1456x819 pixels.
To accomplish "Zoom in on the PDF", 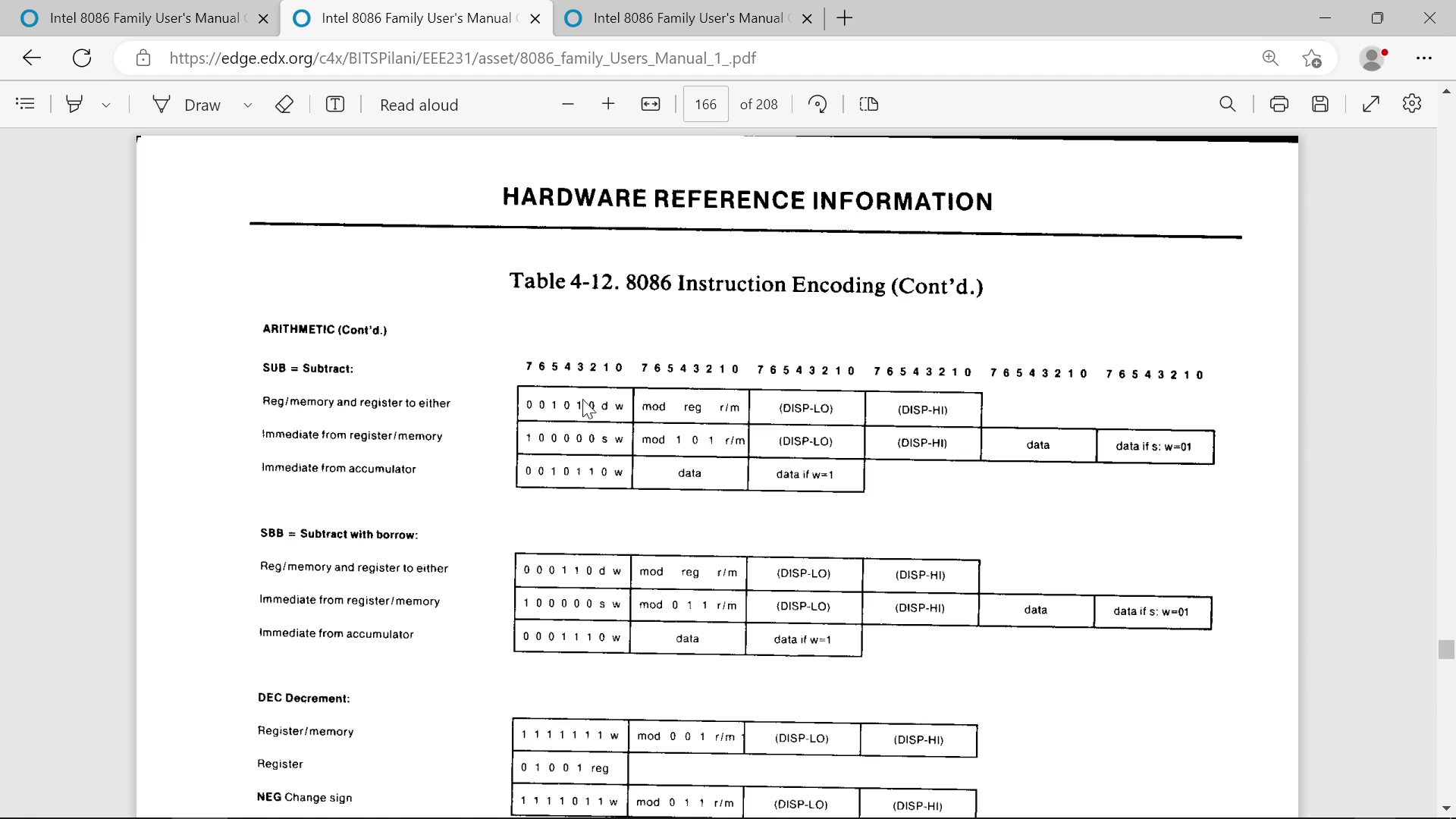I will (x=608, y=104).
